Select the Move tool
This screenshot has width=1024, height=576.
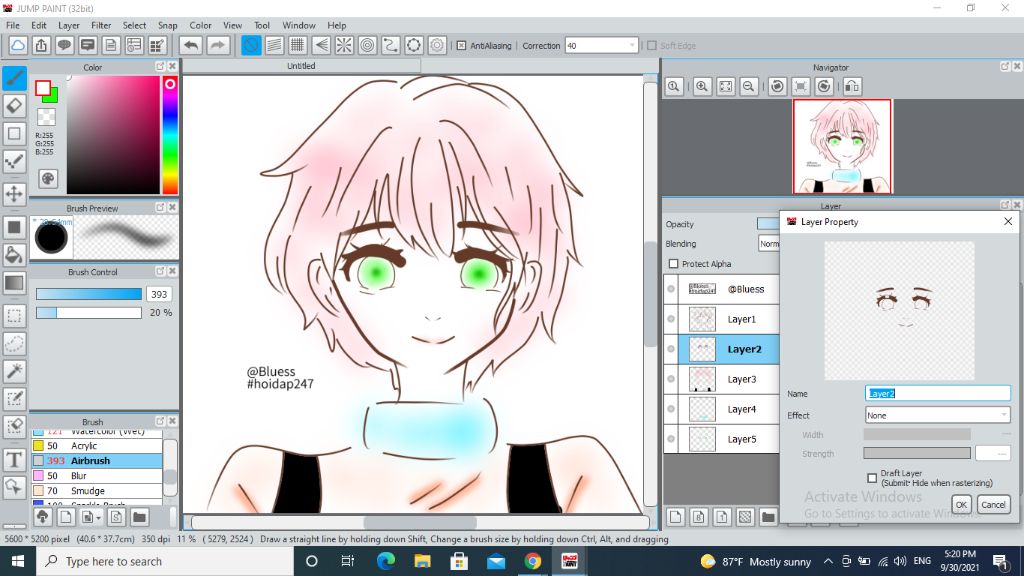coord(14,194)
